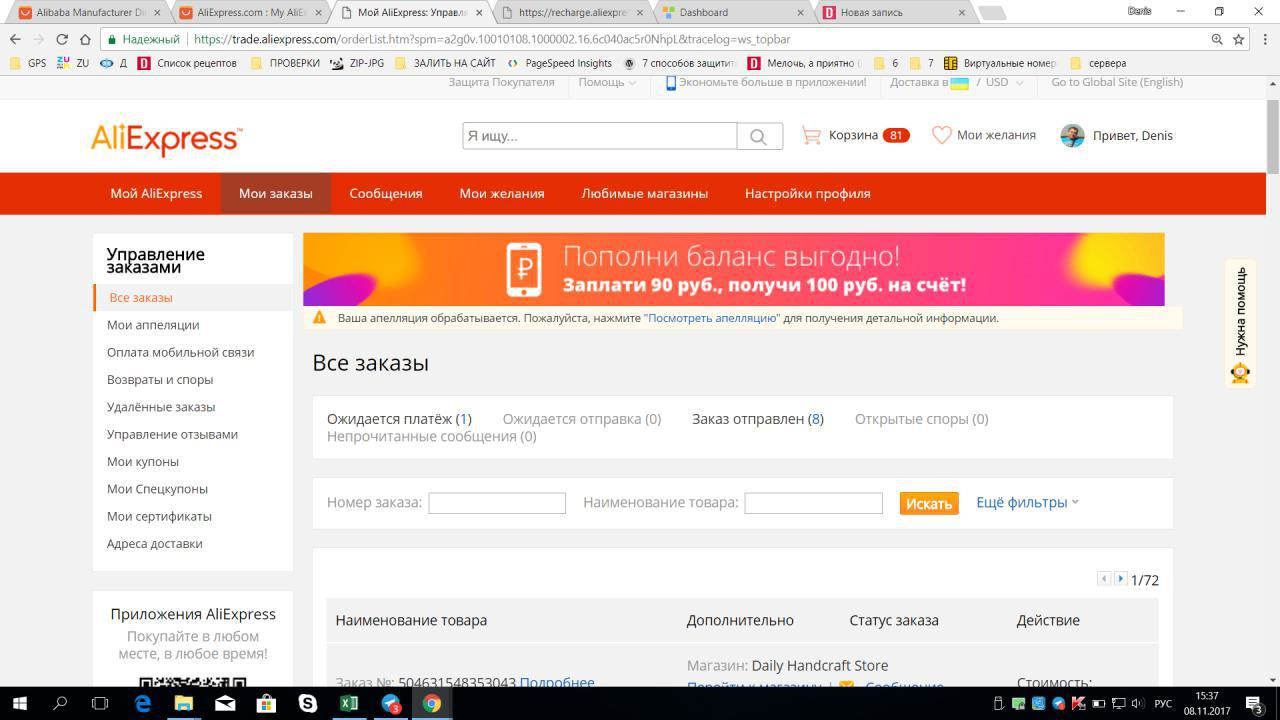This screenshot has width=1280, height=720.
Task: Click the browser address bar URL
Action: pos(492,39)
